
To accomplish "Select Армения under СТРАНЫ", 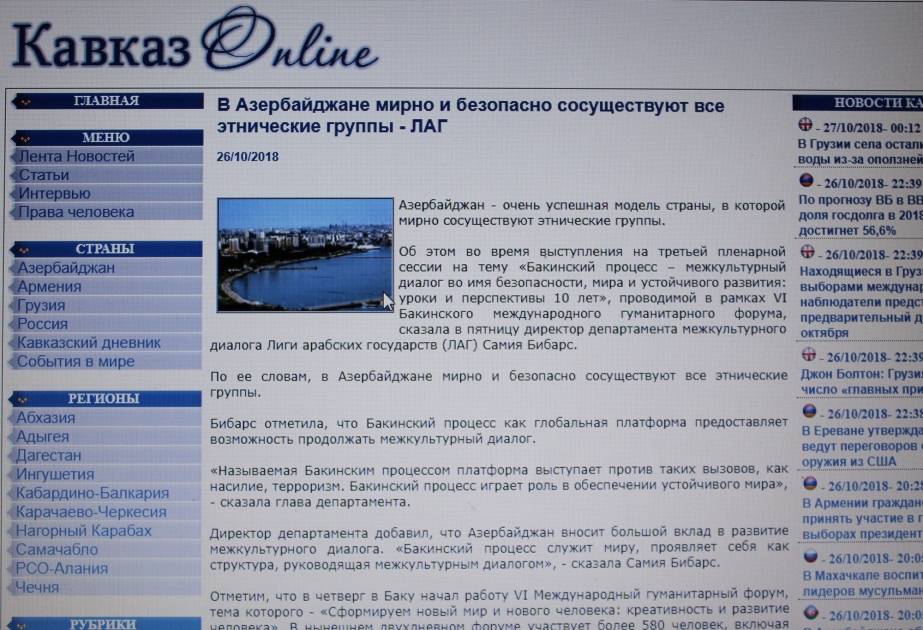I will point(106,287).
